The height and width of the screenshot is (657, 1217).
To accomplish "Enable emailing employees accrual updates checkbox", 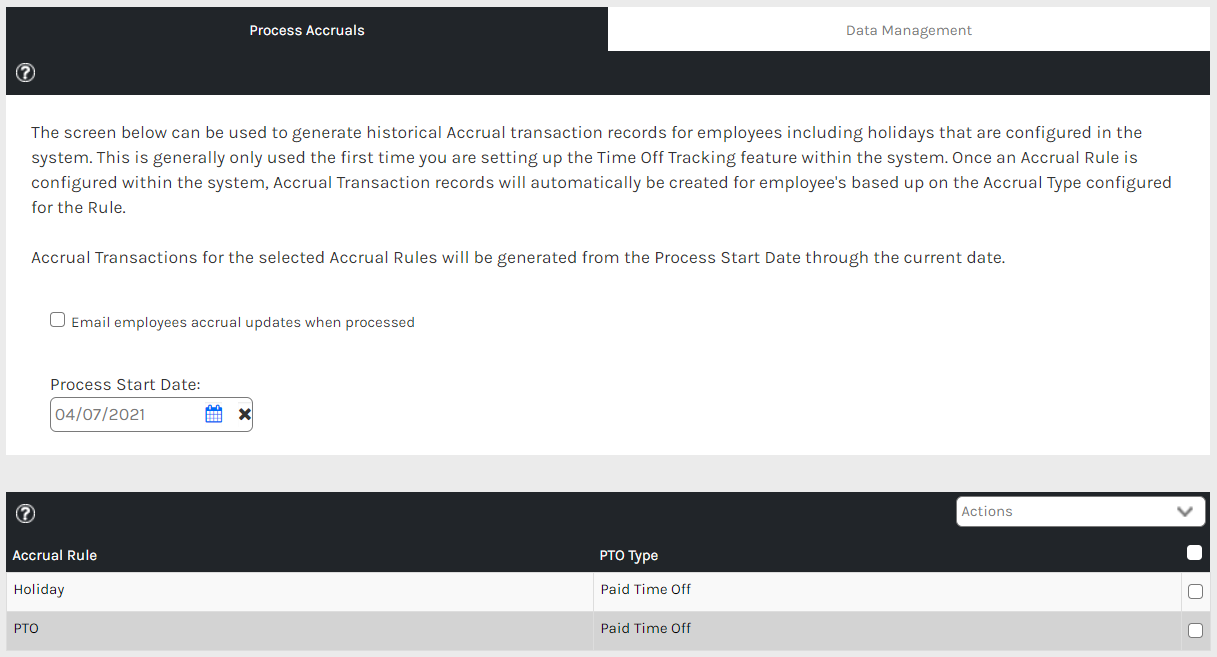I will 58,321.
